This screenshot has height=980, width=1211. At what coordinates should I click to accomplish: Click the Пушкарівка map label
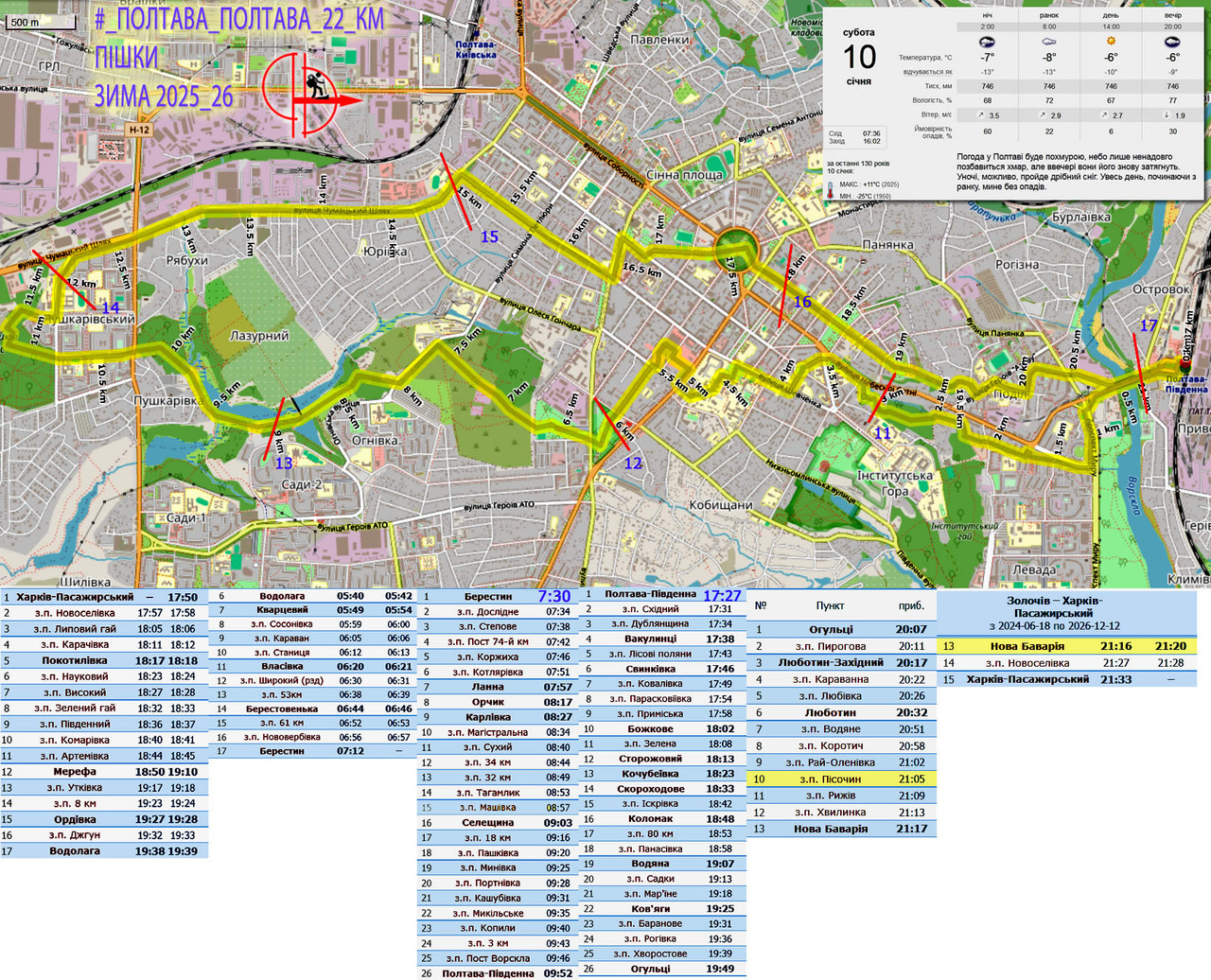[167, 401]
